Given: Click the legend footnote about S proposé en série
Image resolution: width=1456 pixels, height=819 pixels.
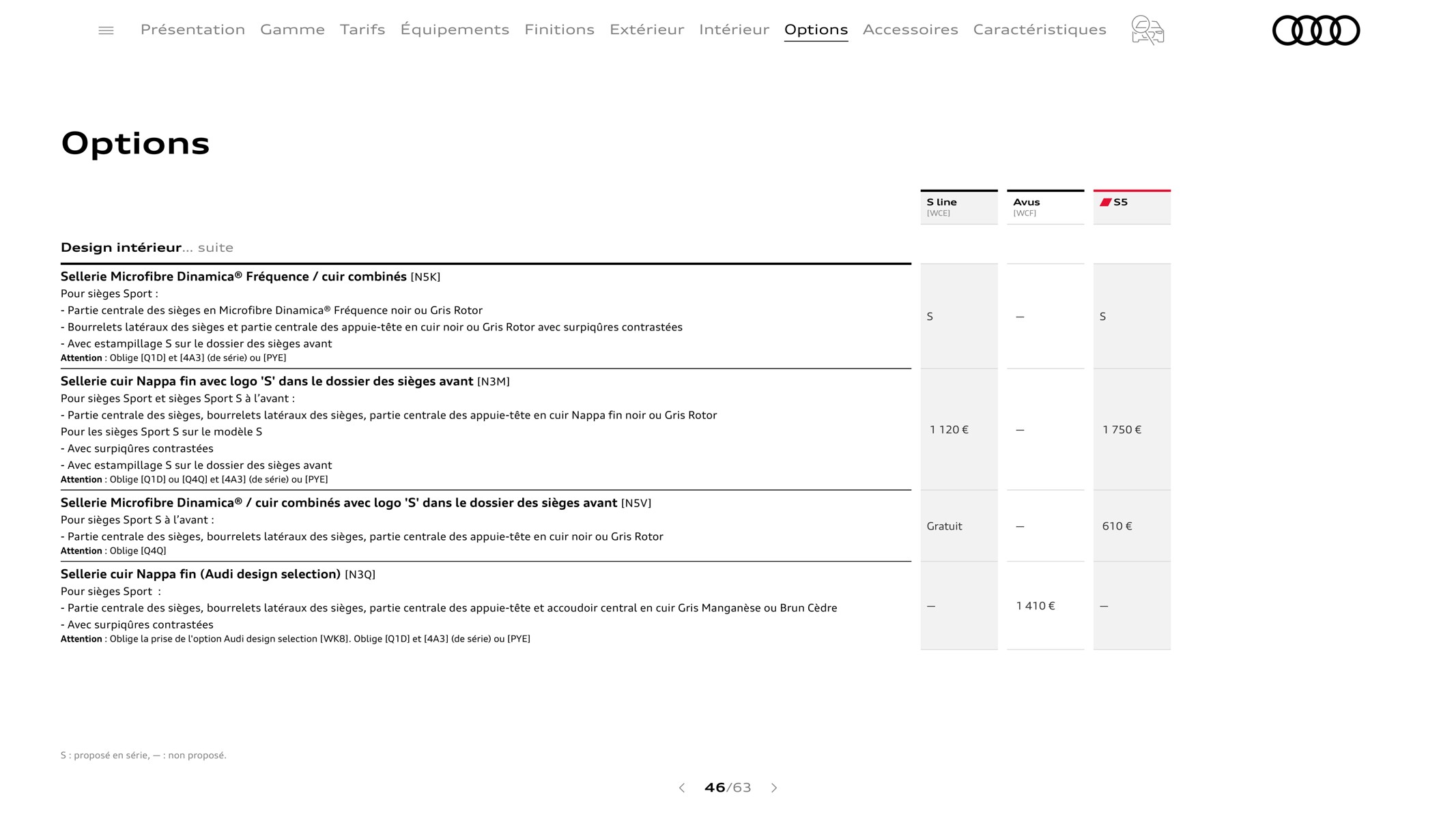Looking at the screenshot, I should tap(143, 756).
